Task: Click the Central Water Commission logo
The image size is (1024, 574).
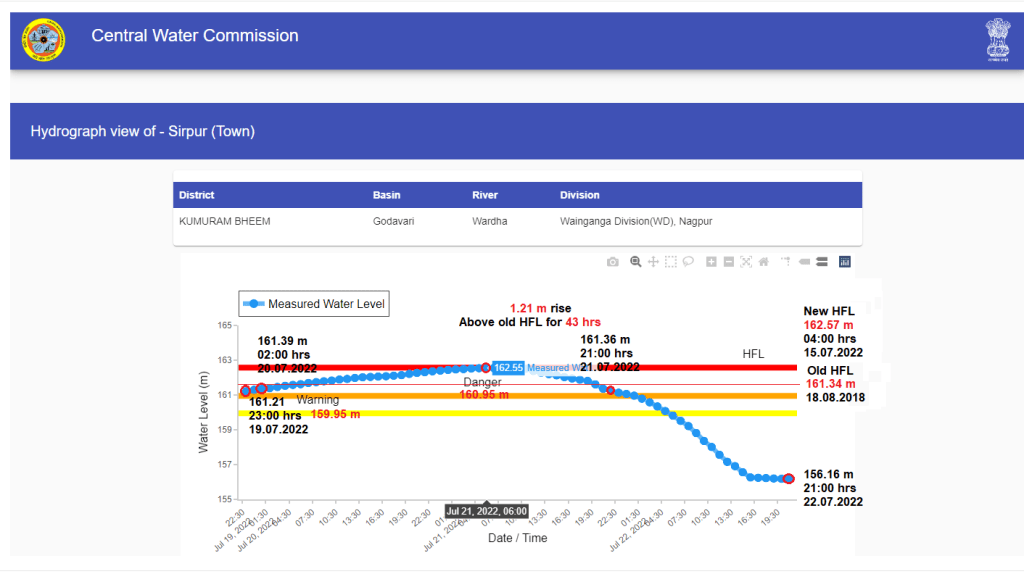Action: (x=42, y=40)
